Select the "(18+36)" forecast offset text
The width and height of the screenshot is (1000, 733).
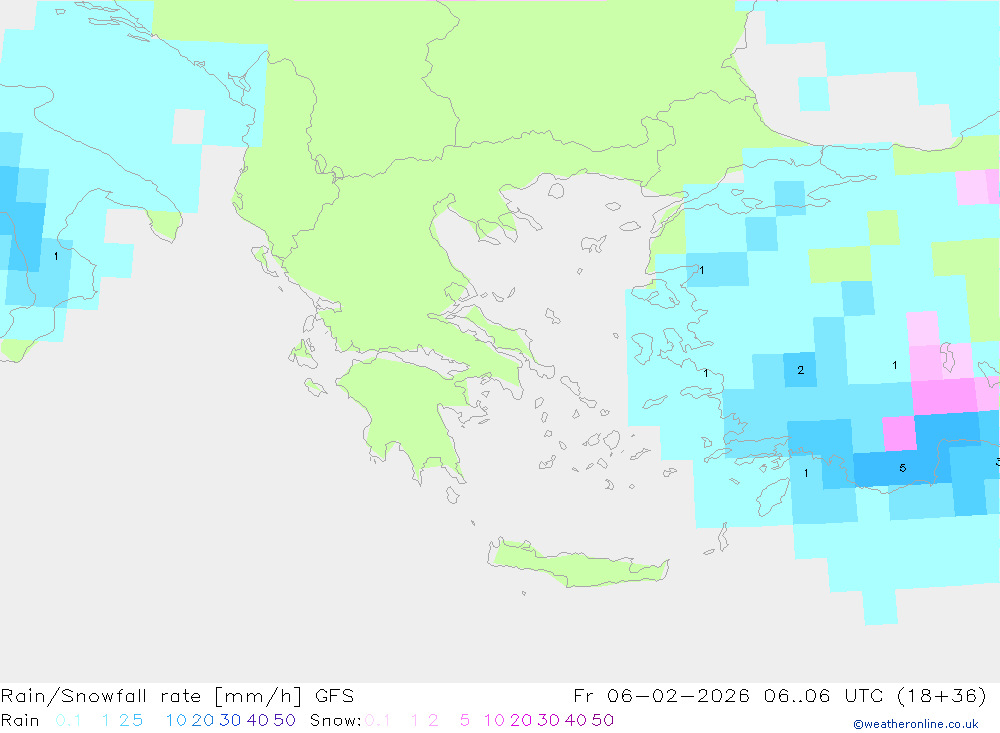click(941, 695)
